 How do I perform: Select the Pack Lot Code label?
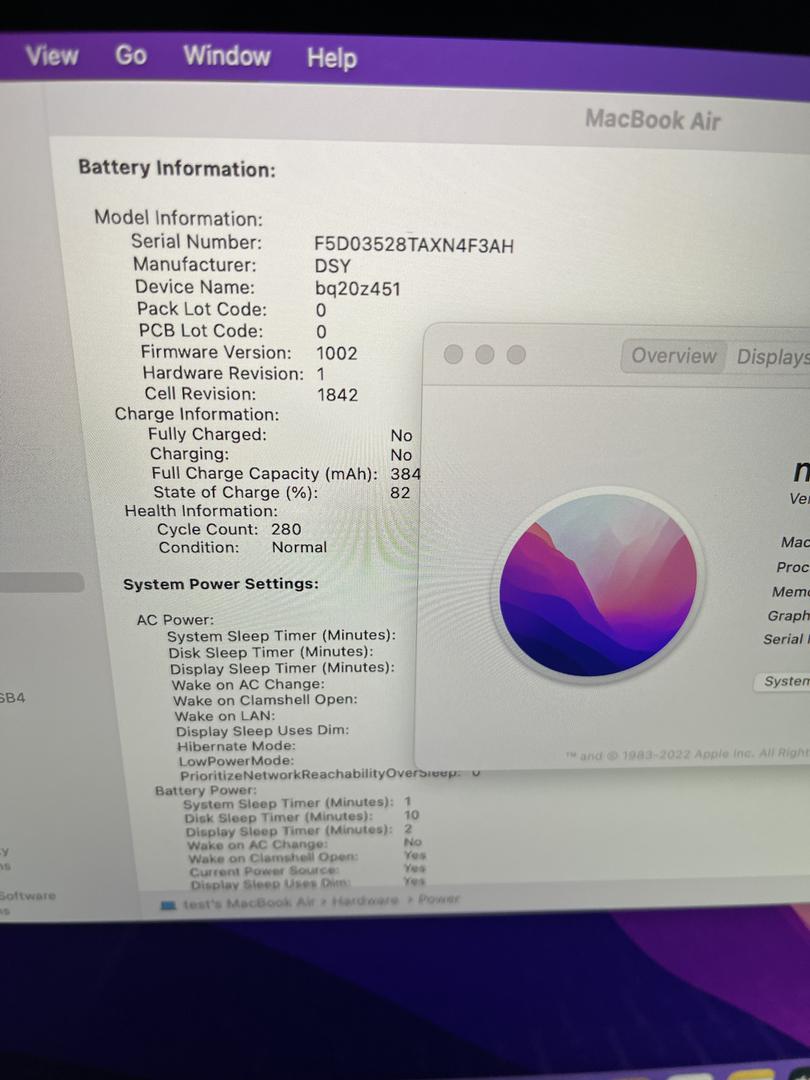pyautogui.click(x=202, y=309)
